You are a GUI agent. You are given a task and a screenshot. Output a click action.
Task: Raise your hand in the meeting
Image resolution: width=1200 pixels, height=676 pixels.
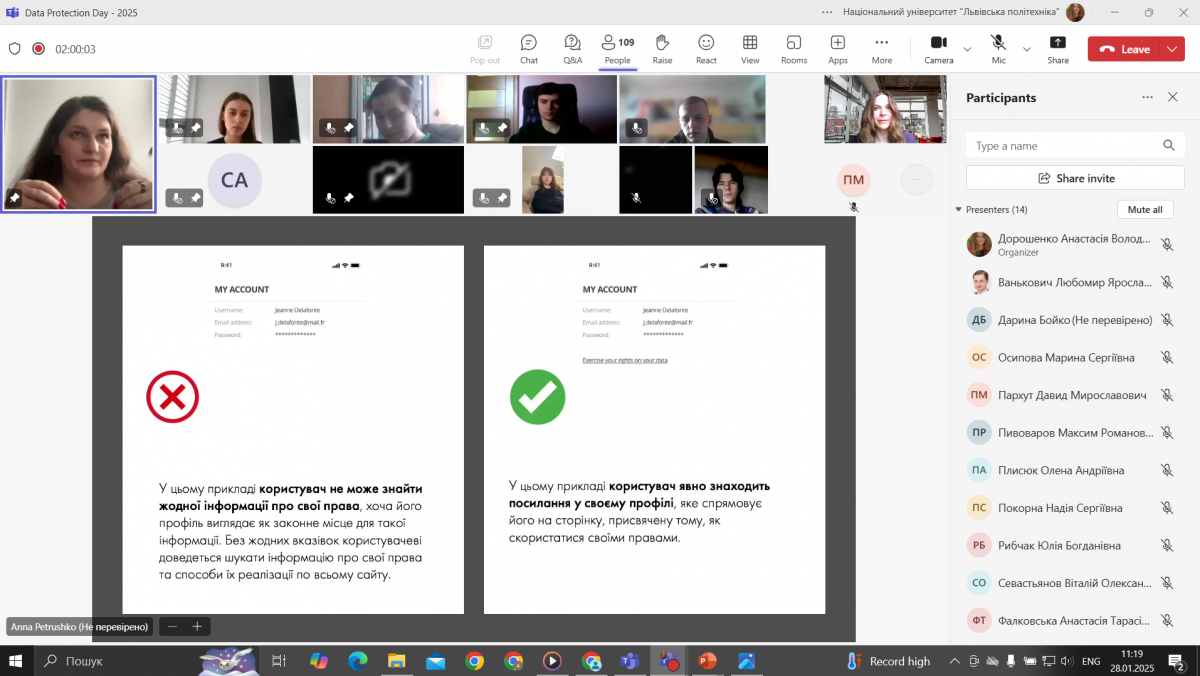[x=662, y=49]
